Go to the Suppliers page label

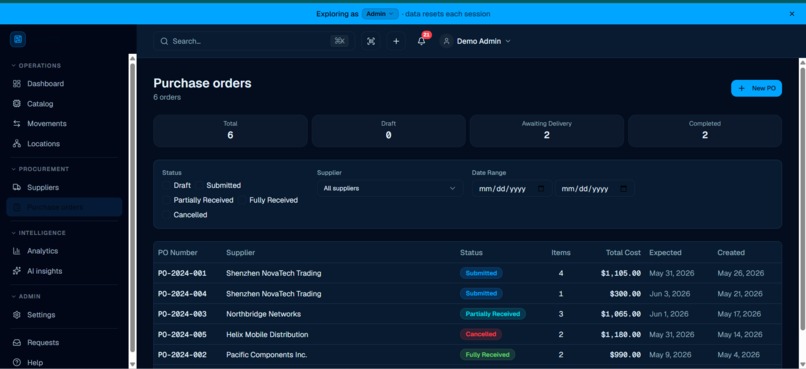pos(43,188)
